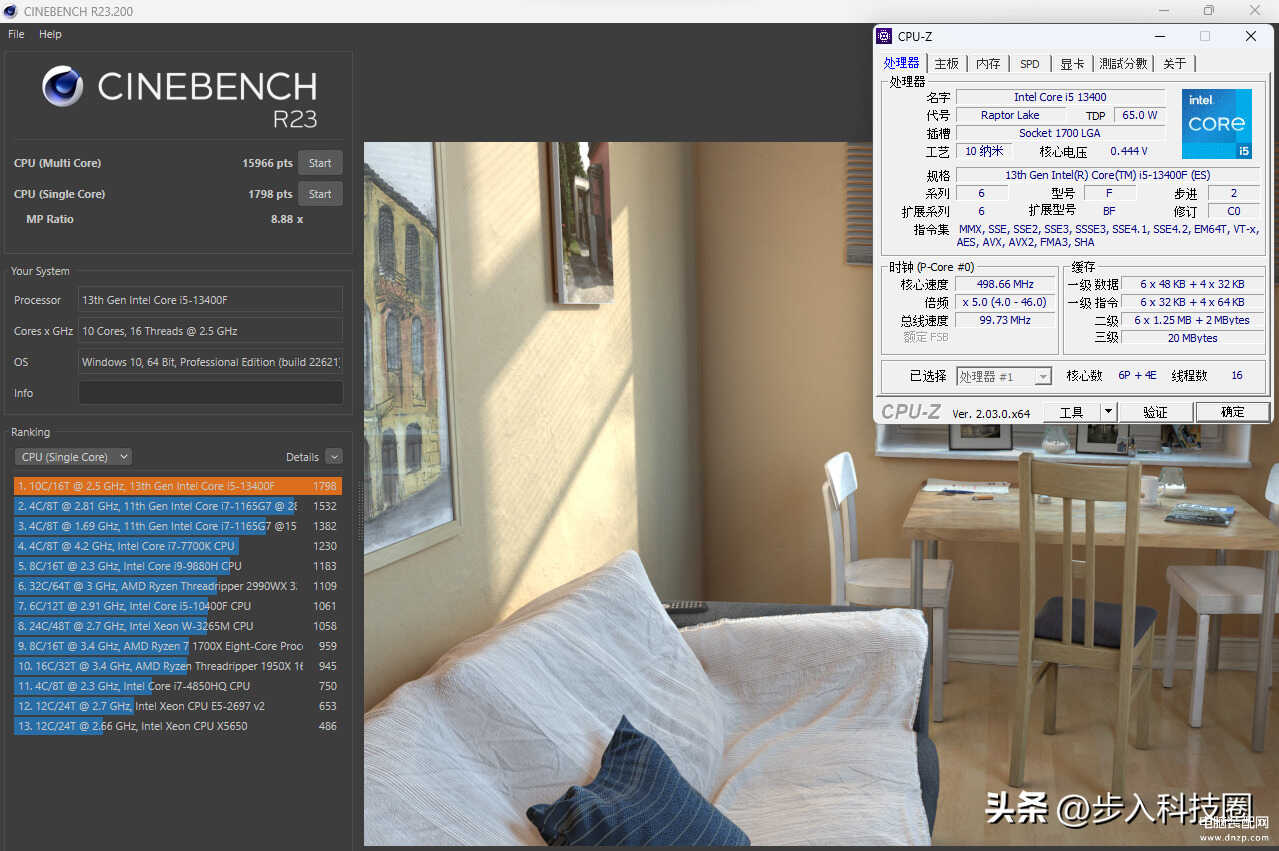This screenshot has width=1279, height=851.
Task: Expand the ranking Details chevron
Action: (x=334, y=457)
